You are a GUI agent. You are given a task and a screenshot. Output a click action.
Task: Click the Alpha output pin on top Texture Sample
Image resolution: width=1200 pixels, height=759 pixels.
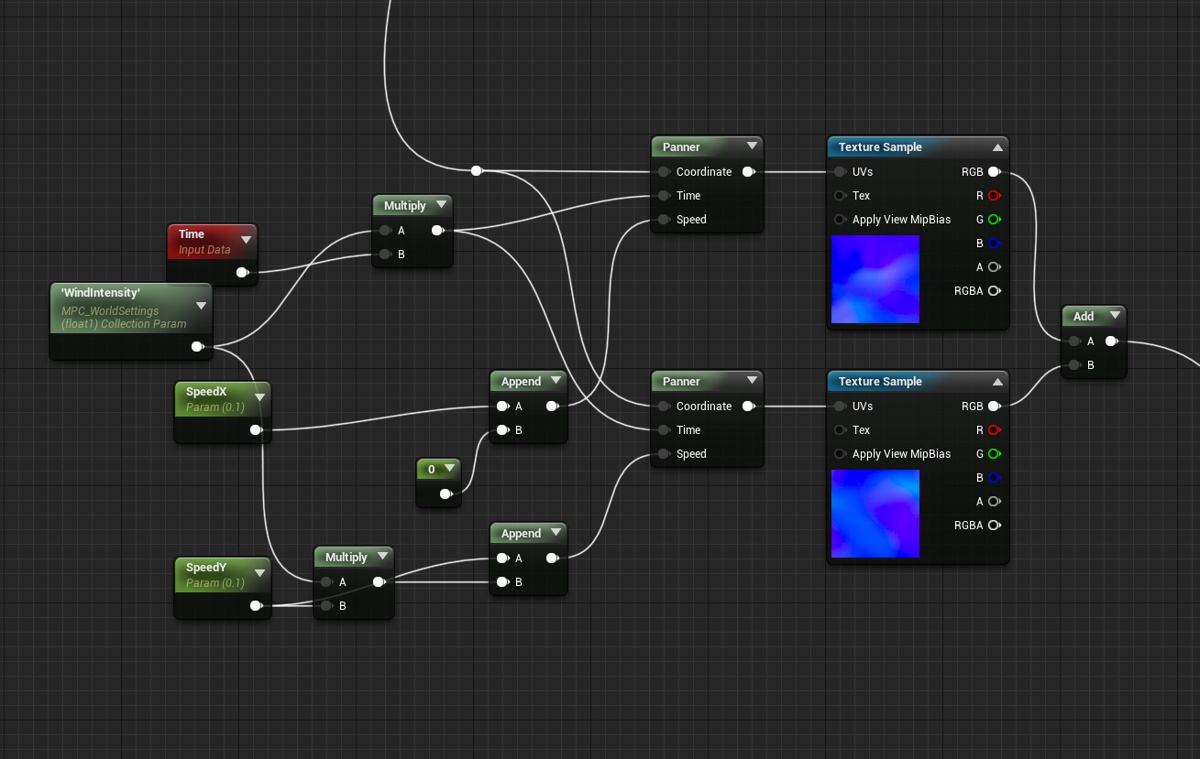click(x=993, y=267)
